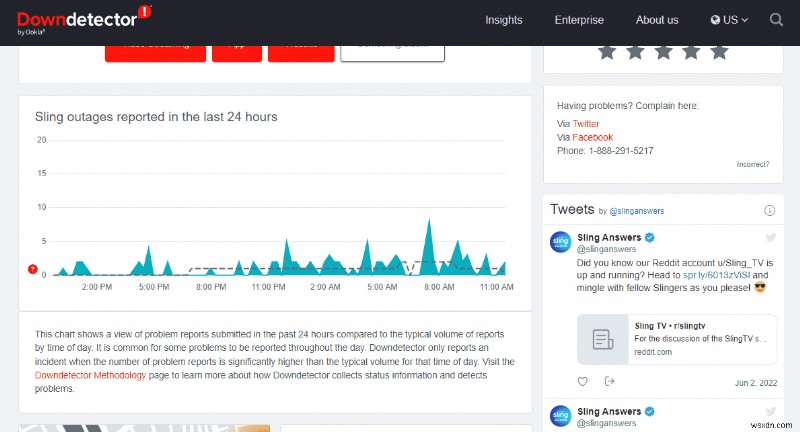Open the Enterprise menu item
Screen dimensions: 800x432
coord(579,19)
